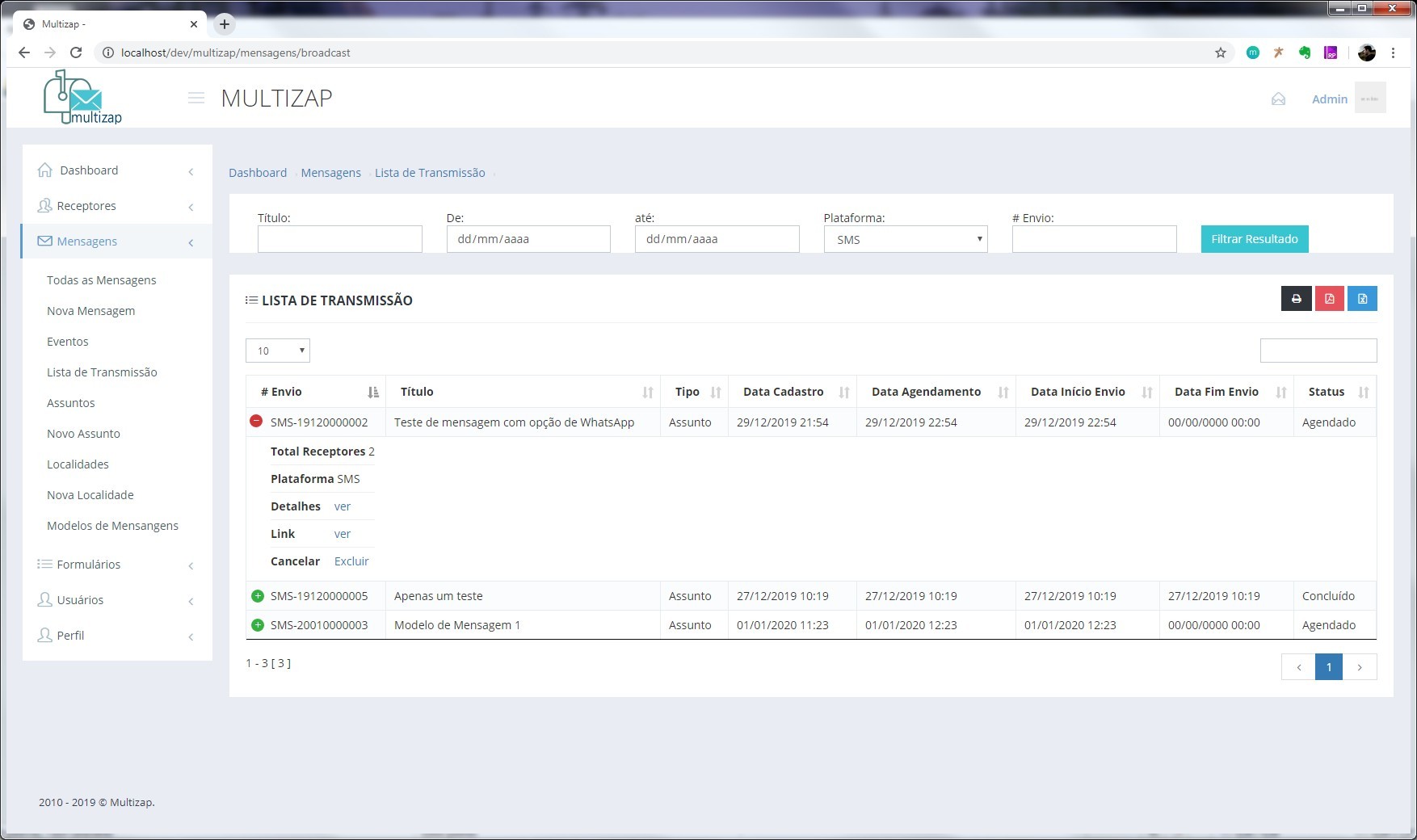Sort by Título column icon
The width and height of the screenshot is (1417, 840).
point(648,393)
